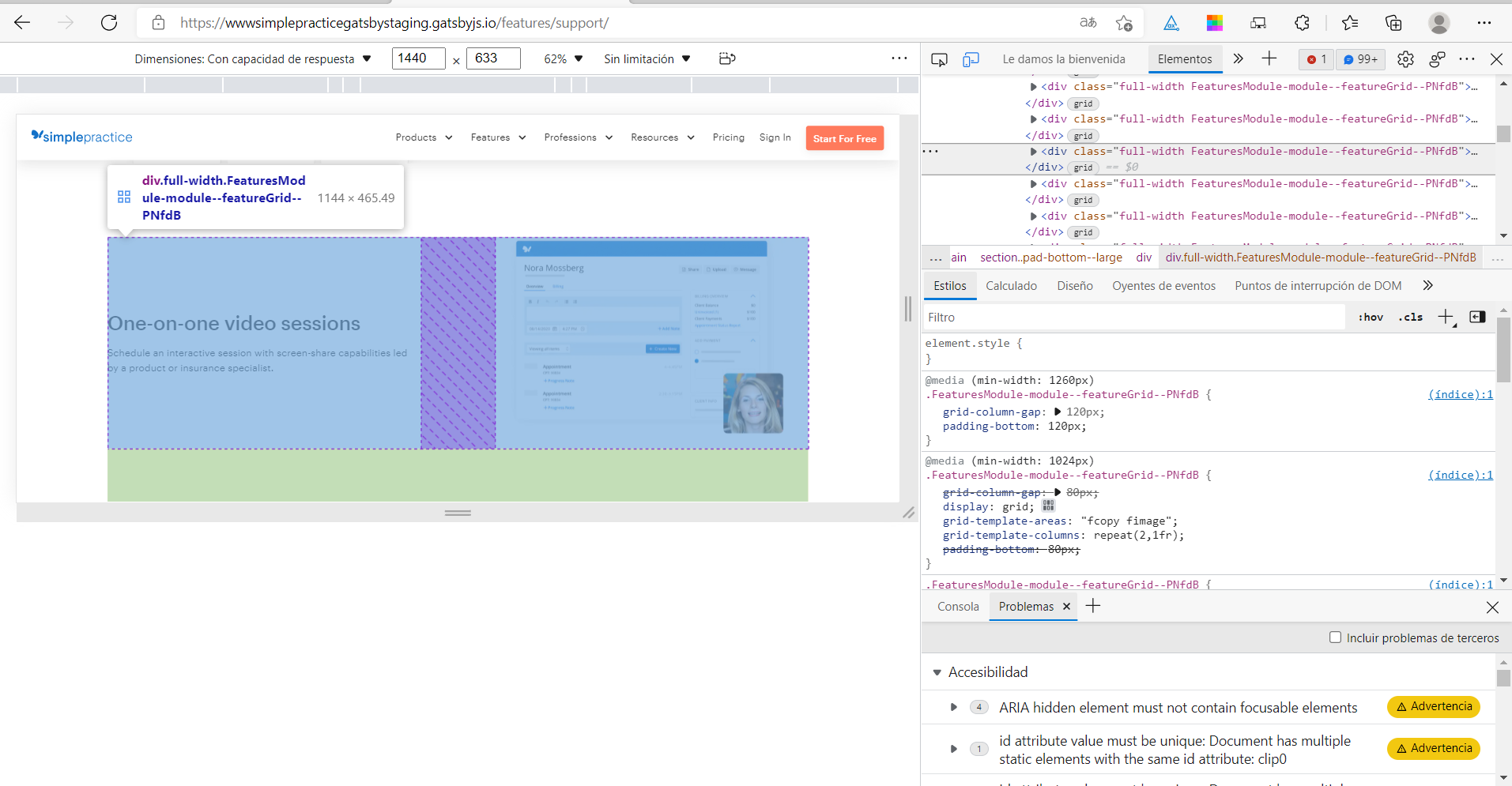
Task: Switch to the Consola tab
Action: click(957, 607)
